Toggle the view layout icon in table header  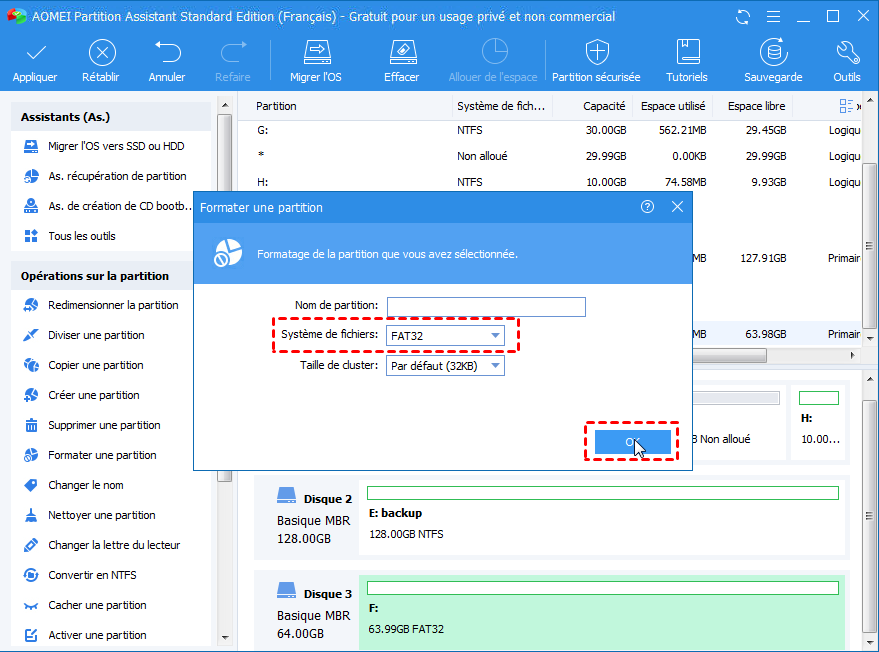tap(846, 106)
